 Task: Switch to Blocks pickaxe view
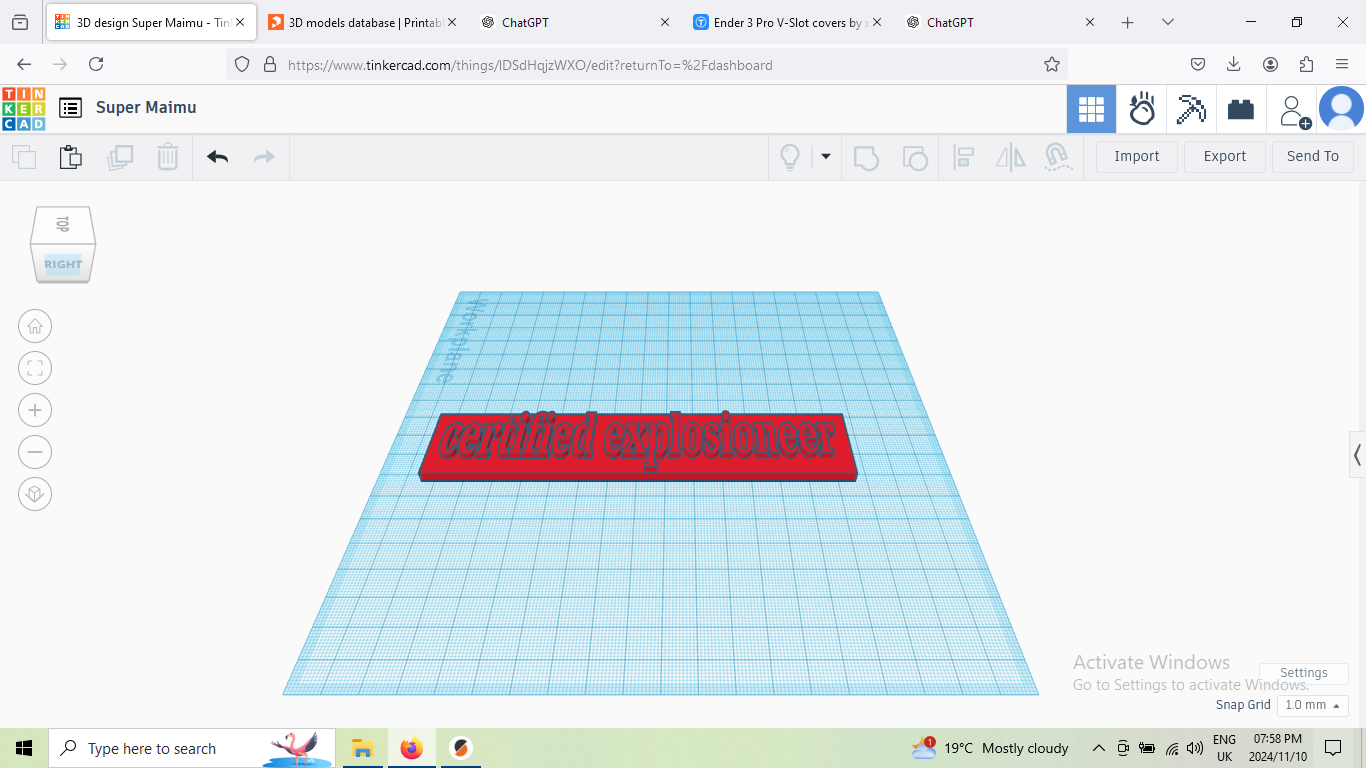[1191, 109]
